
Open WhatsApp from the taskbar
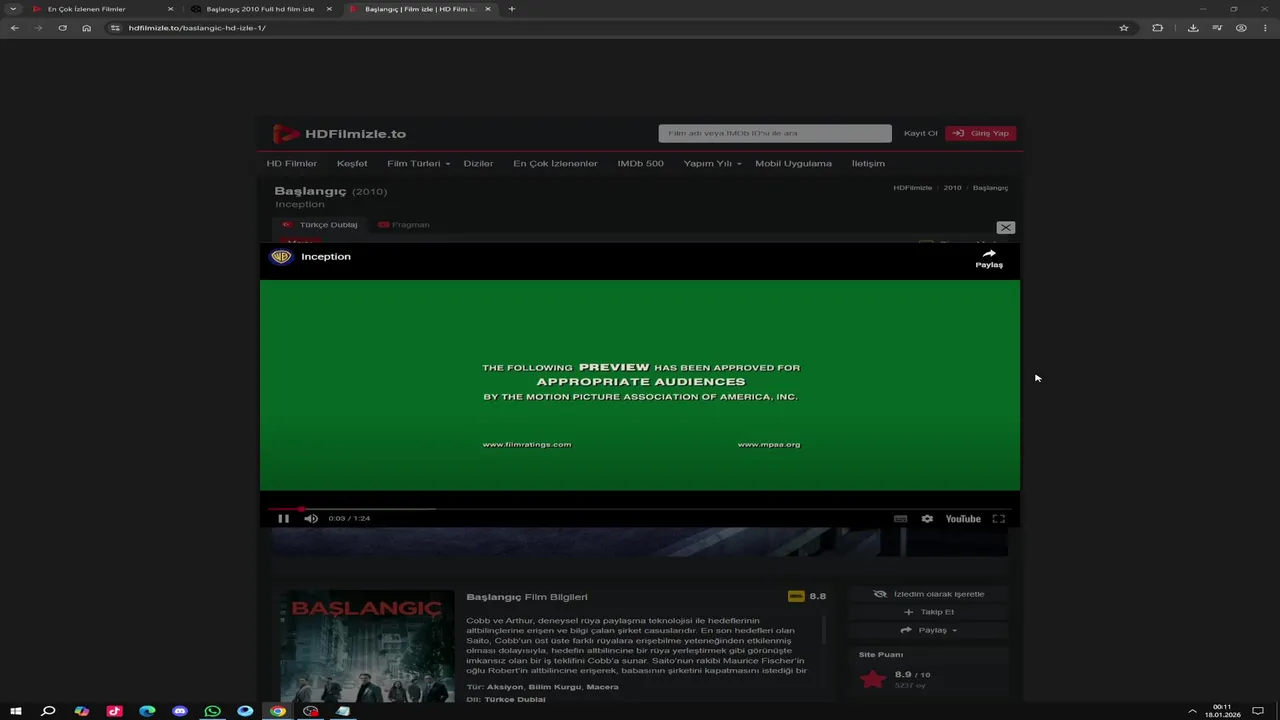[x=212, y=711]
